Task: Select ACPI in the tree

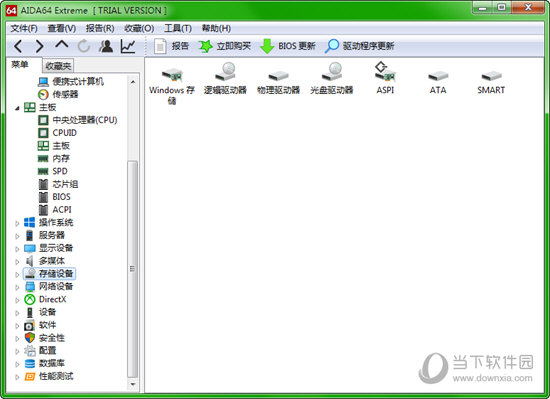Action: click(x=62, y=210)
